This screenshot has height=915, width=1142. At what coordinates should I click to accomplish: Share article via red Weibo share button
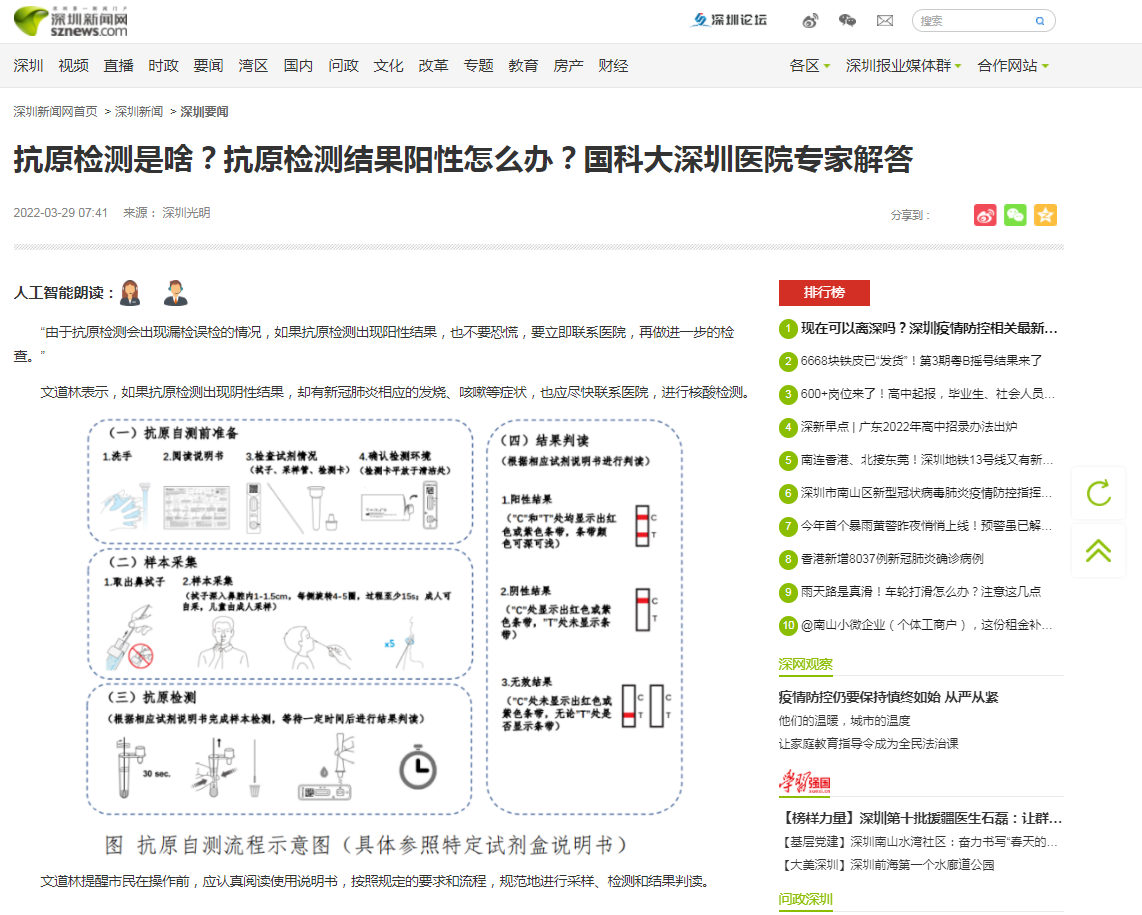(x=985, y=215)
